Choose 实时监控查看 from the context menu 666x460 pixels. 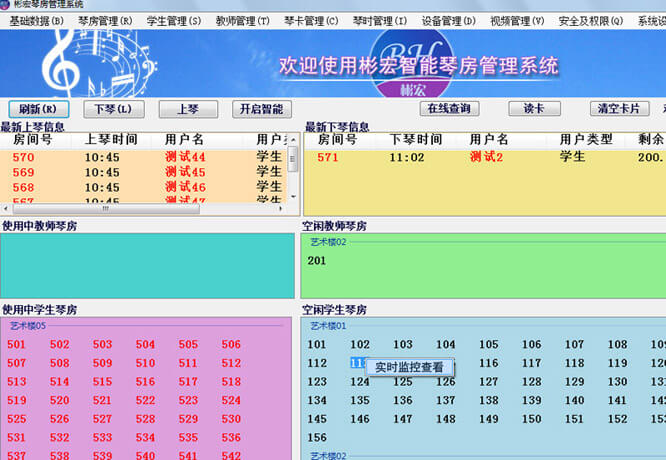point(410,368)
